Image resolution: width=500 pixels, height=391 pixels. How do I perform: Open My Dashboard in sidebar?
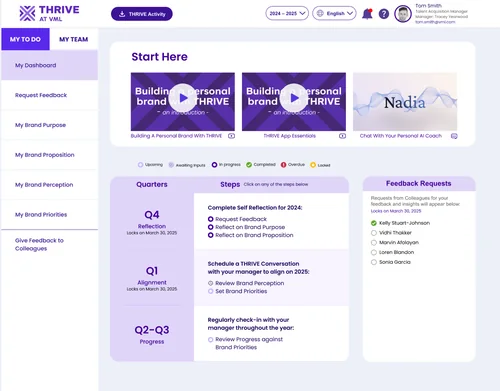coord(49,65)
